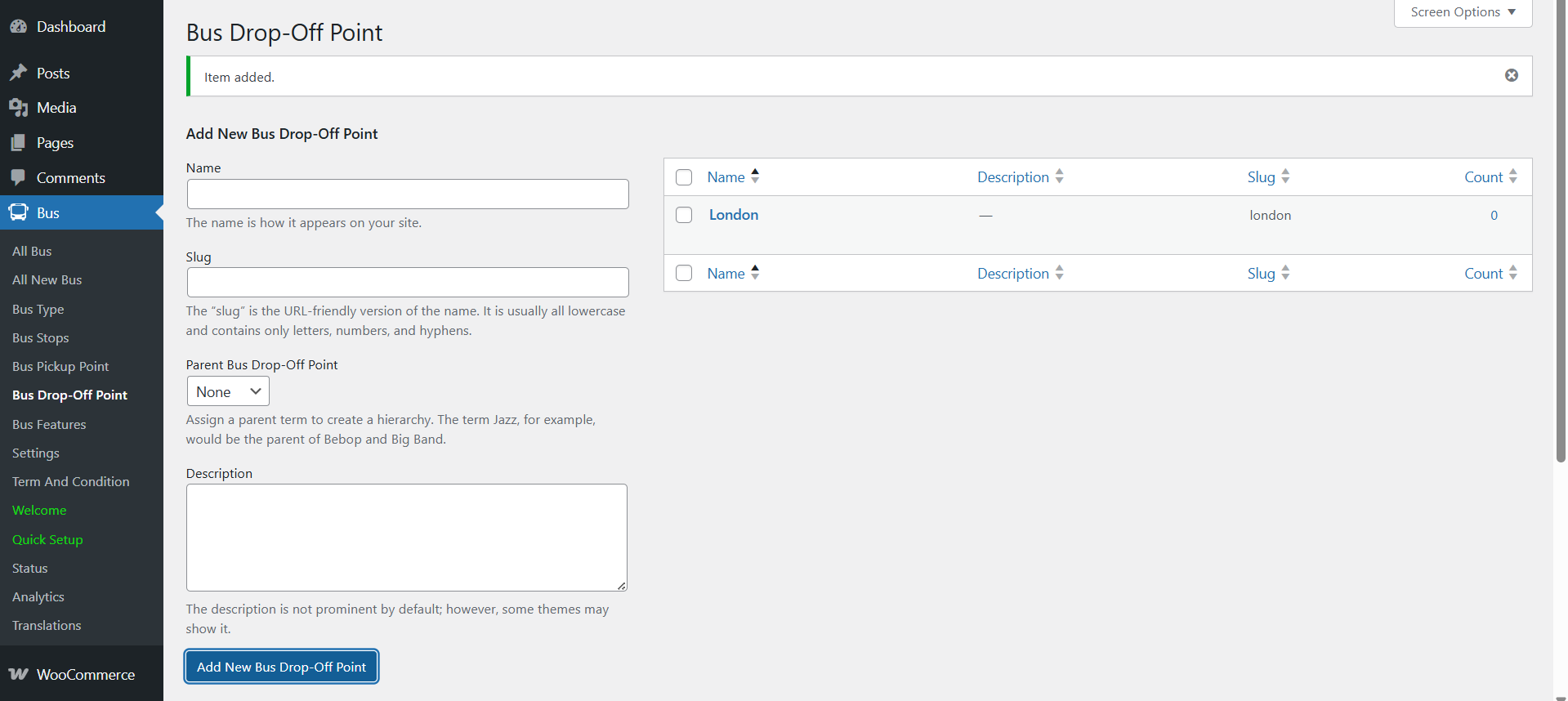Open Bus Pickup Point submenu item
1568x701 pixels.
pyautogui.click(x=60, y=367)
